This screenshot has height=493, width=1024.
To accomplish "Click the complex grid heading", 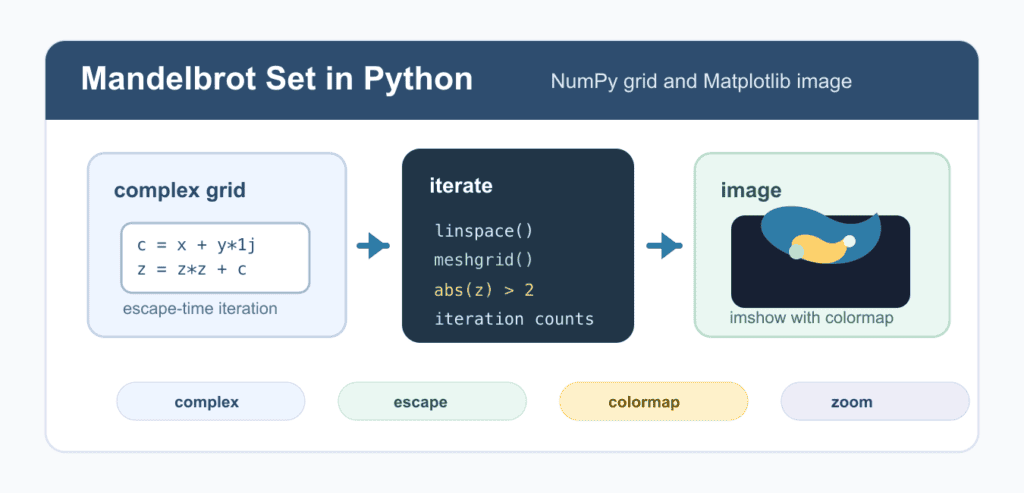I will point(180,191).
